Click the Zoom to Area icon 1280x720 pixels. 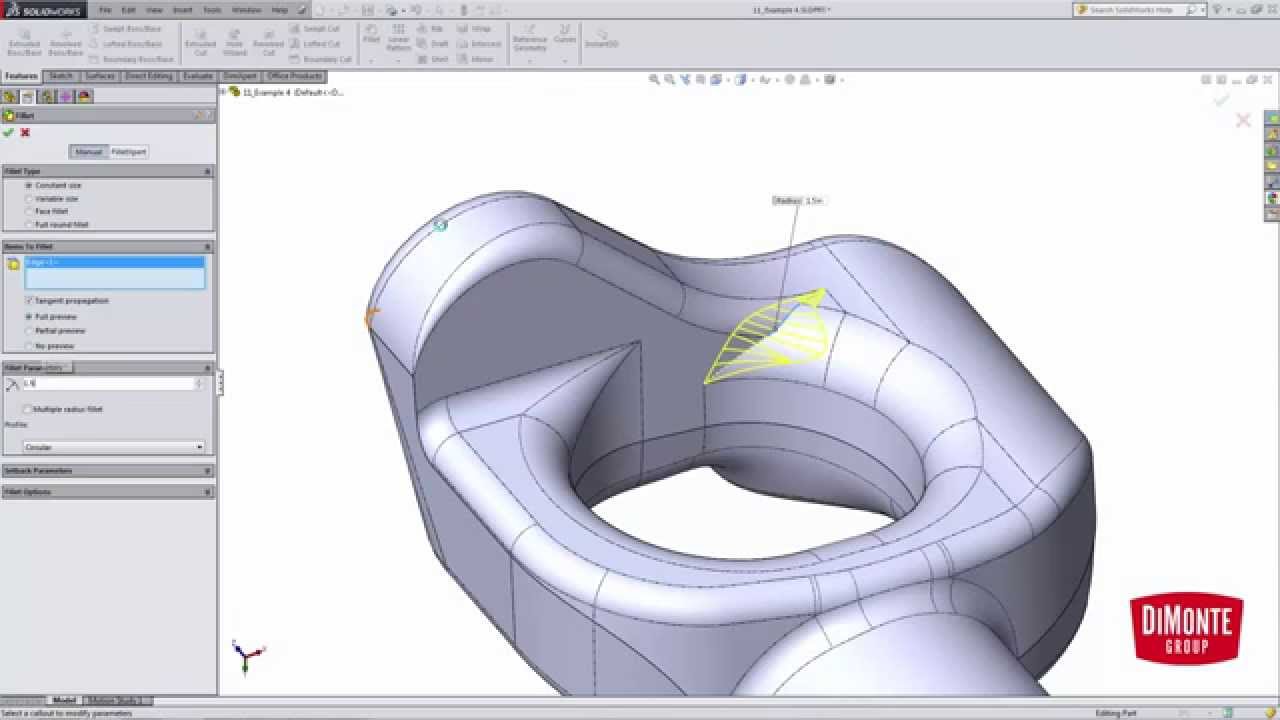670,79
